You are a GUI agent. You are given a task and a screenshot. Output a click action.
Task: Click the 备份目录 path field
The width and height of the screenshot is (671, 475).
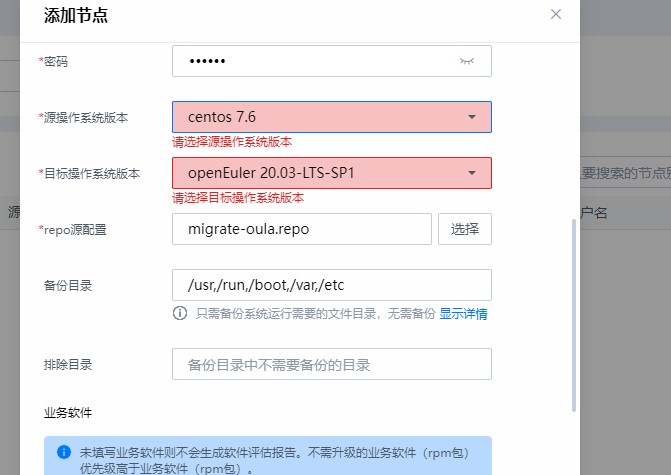pyautogui.click(x=332, y=285)
